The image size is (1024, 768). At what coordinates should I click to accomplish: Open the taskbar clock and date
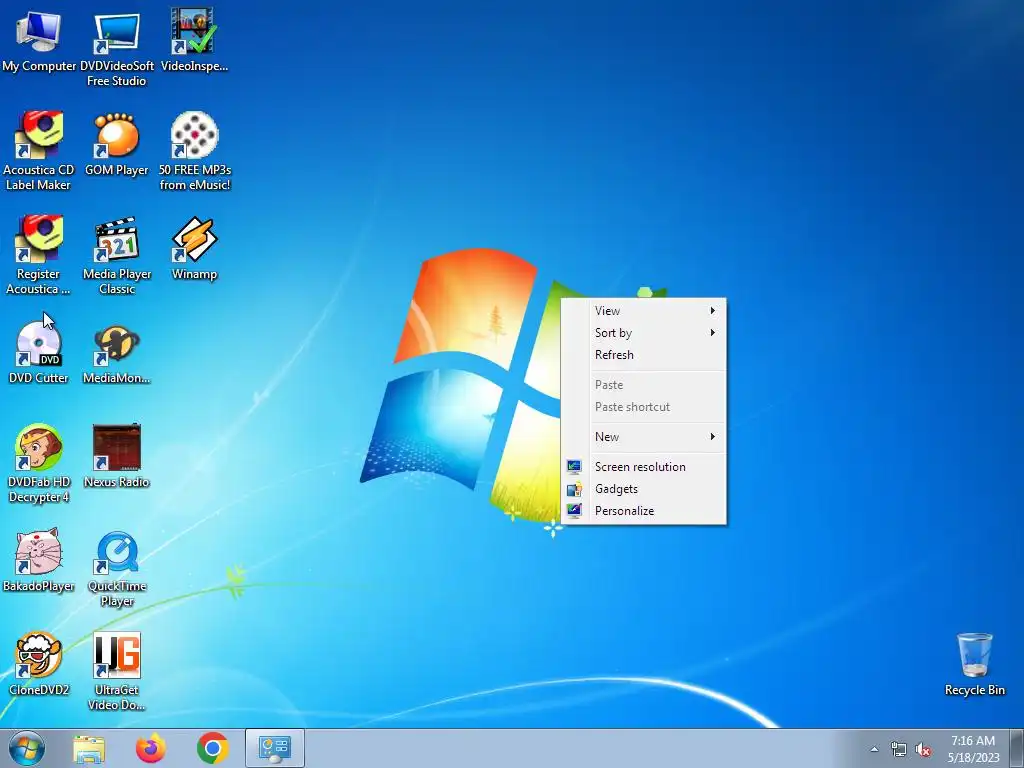point(973,749)
